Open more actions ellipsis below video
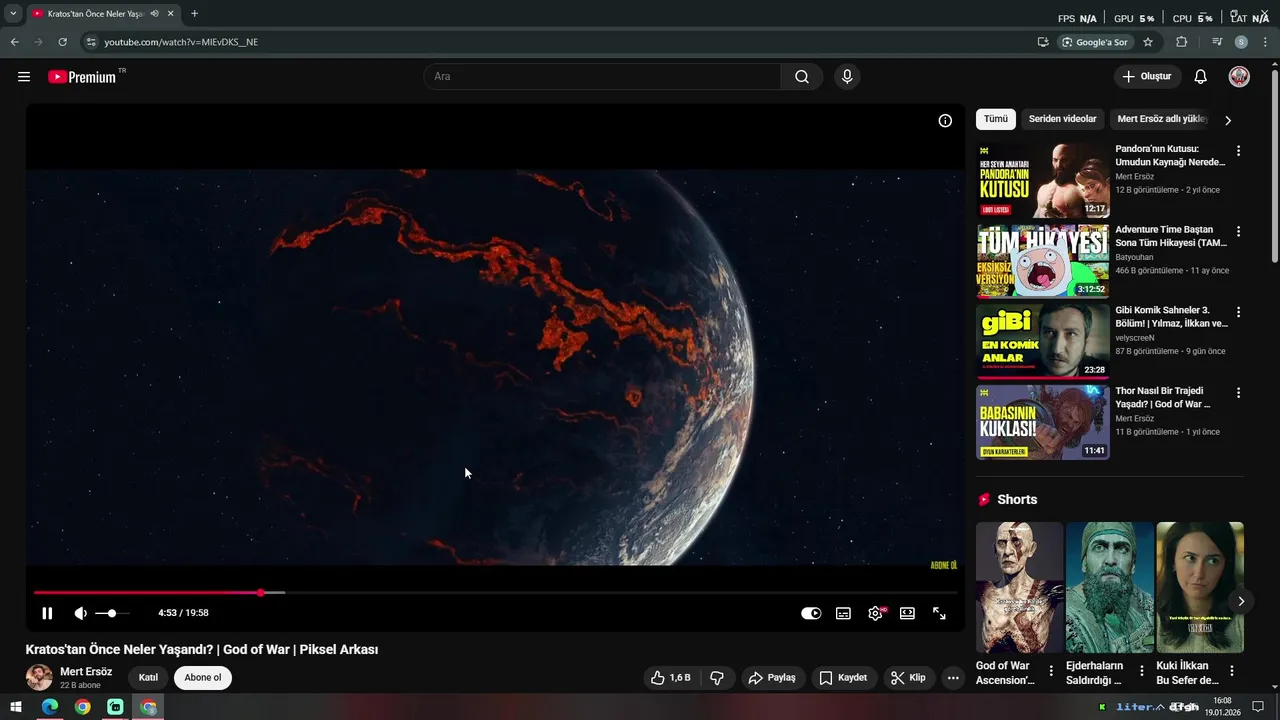Screen dimensions: 1280x720 [x=953, y=678]
